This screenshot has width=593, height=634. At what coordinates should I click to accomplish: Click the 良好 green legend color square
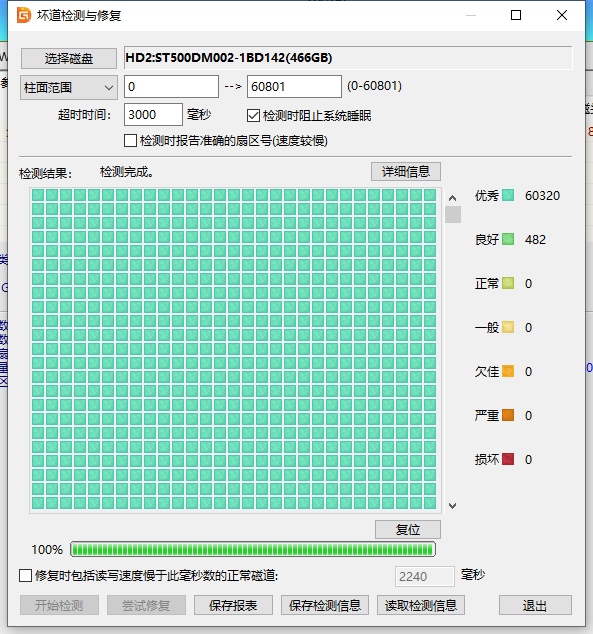(x=508, y=239)
